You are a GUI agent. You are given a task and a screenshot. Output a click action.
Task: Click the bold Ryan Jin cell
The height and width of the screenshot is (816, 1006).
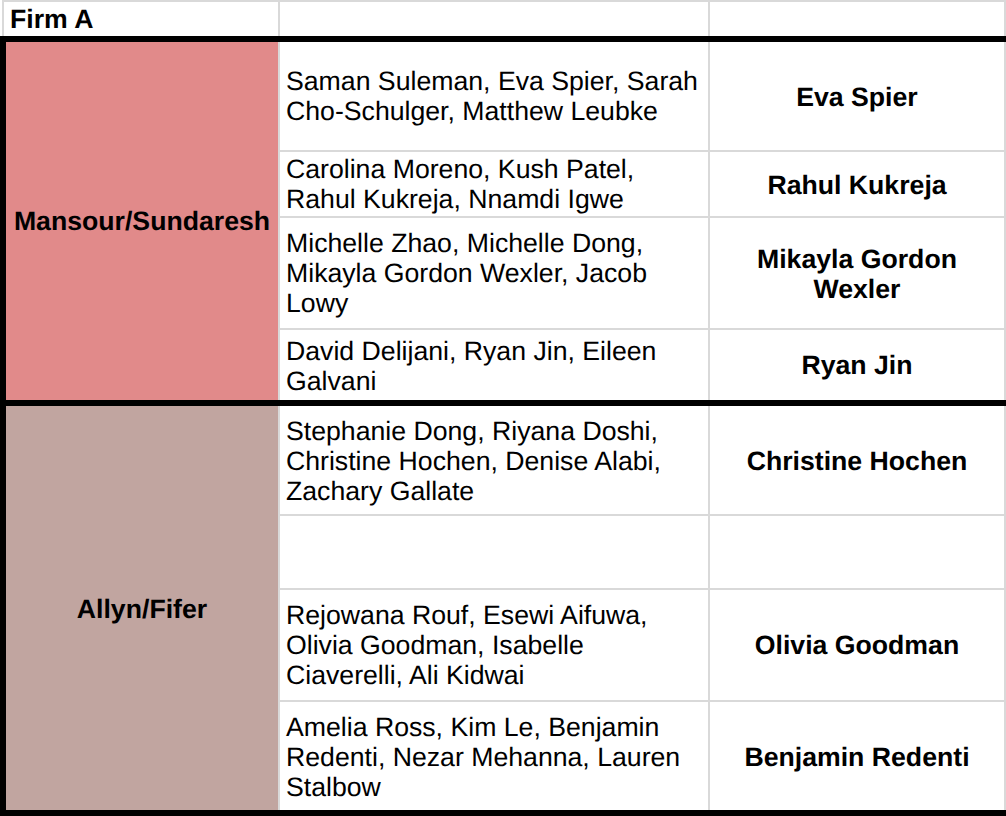[857, 365]
